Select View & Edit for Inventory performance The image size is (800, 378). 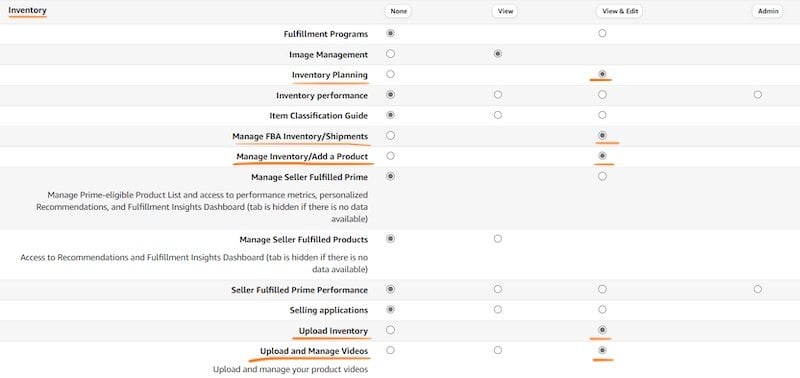(x=602, y=94)
